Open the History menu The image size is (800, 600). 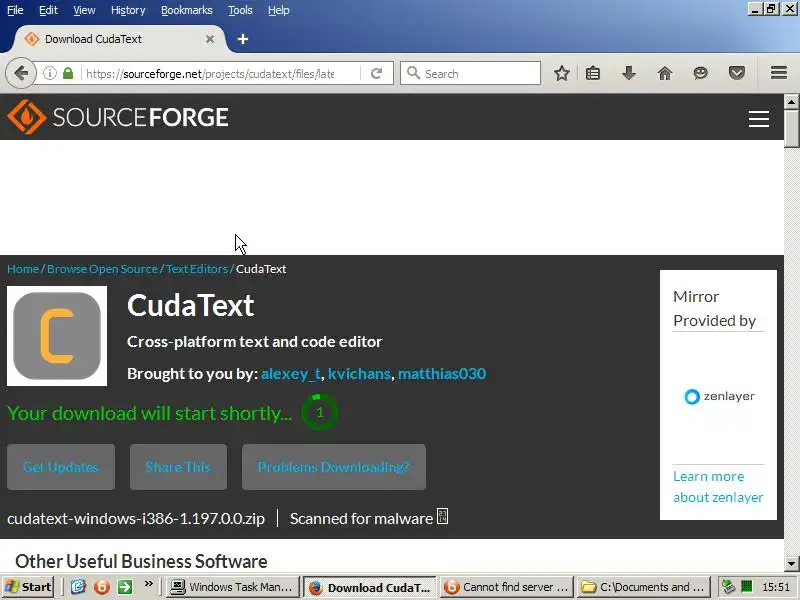coord(128,10)
